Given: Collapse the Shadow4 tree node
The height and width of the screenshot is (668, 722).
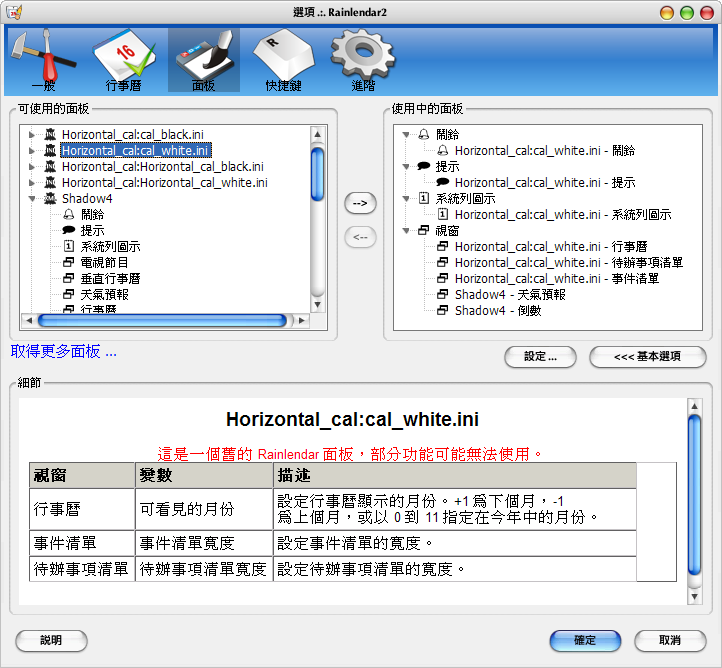Looking at the screenshot, I should click(32, 198).
